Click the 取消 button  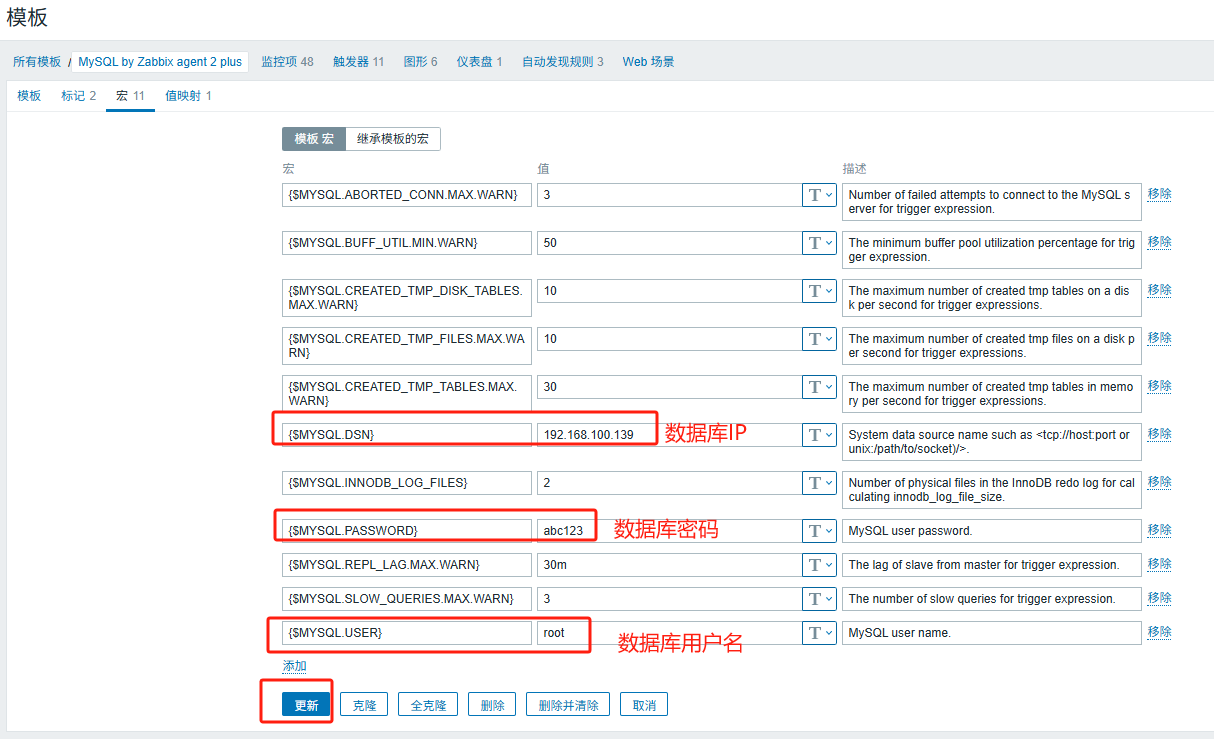click(644, 705)
